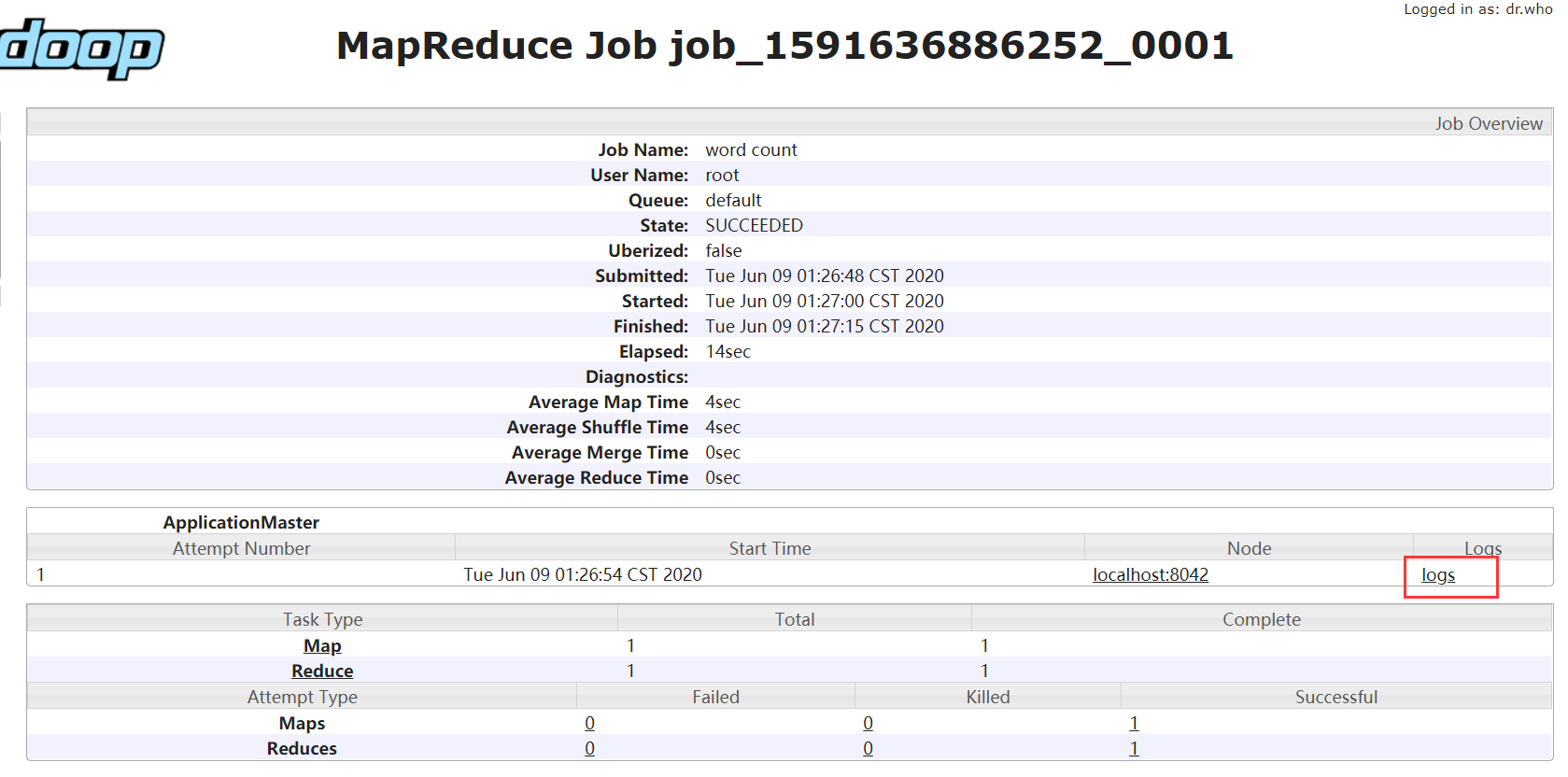
Task: Open the Map task type link
Action: (322, 646)
